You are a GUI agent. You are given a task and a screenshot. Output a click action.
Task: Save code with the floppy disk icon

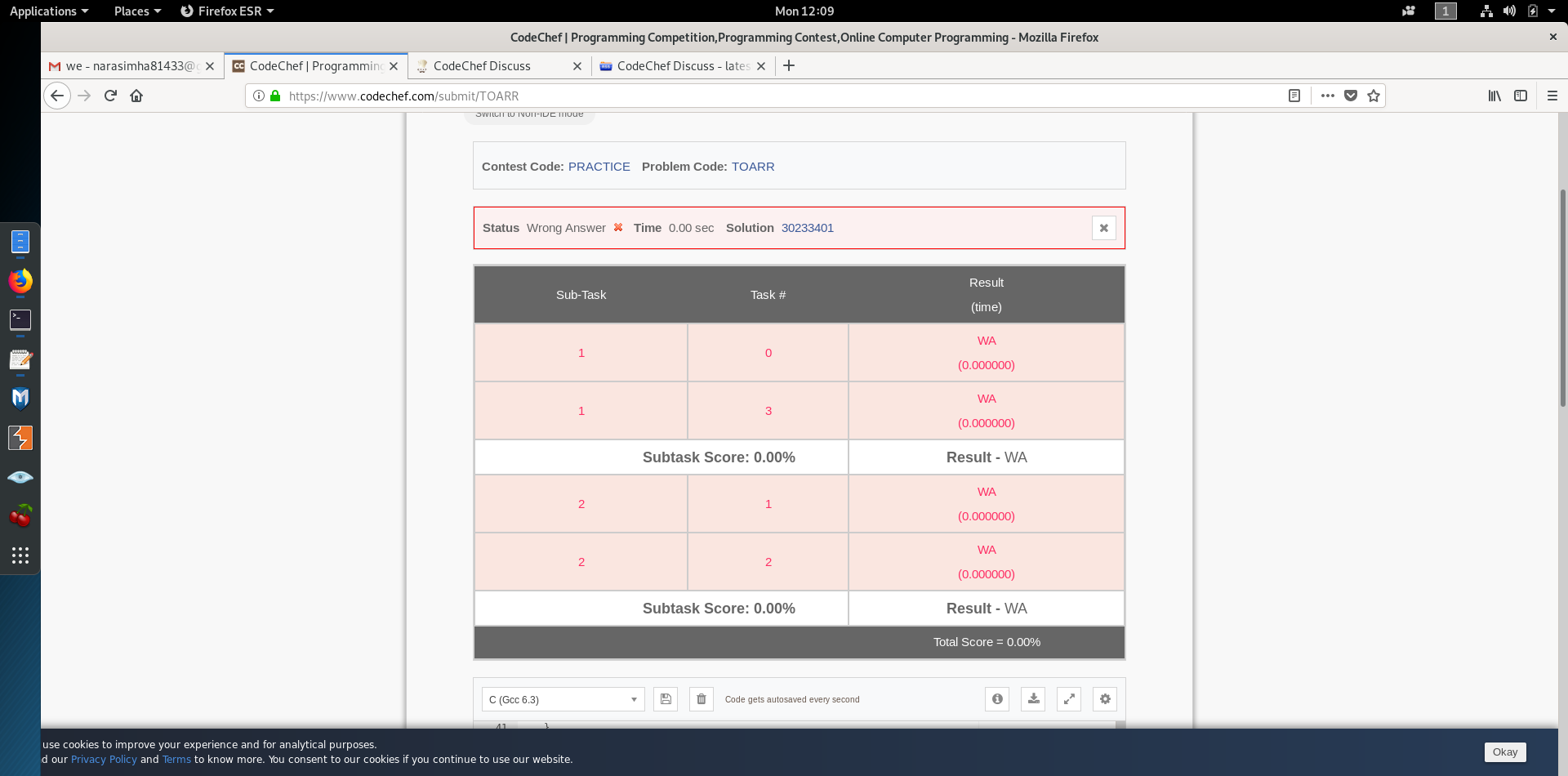[666, 699]
